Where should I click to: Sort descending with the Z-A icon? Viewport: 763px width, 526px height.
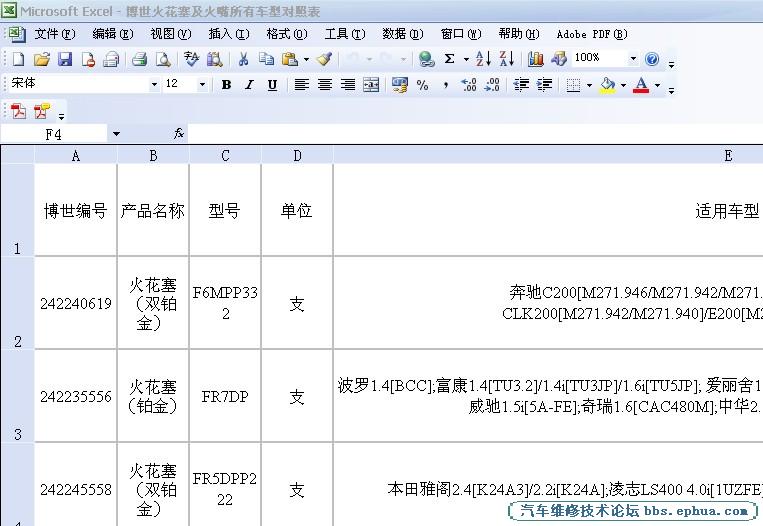pyautogui.click(x=507, y=59)
